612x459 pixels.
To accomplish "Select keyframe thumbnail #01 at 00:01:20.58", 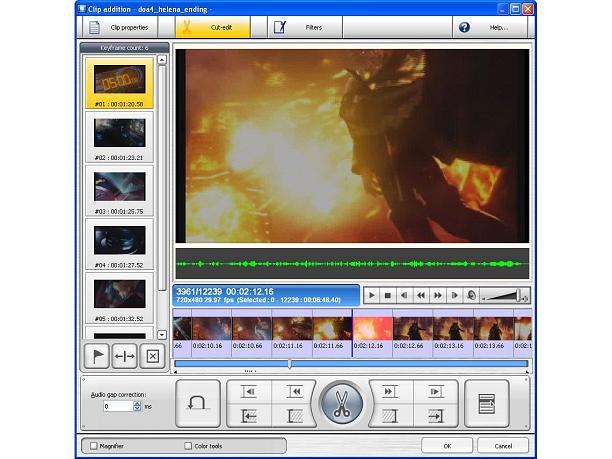I will pos(119,83).
